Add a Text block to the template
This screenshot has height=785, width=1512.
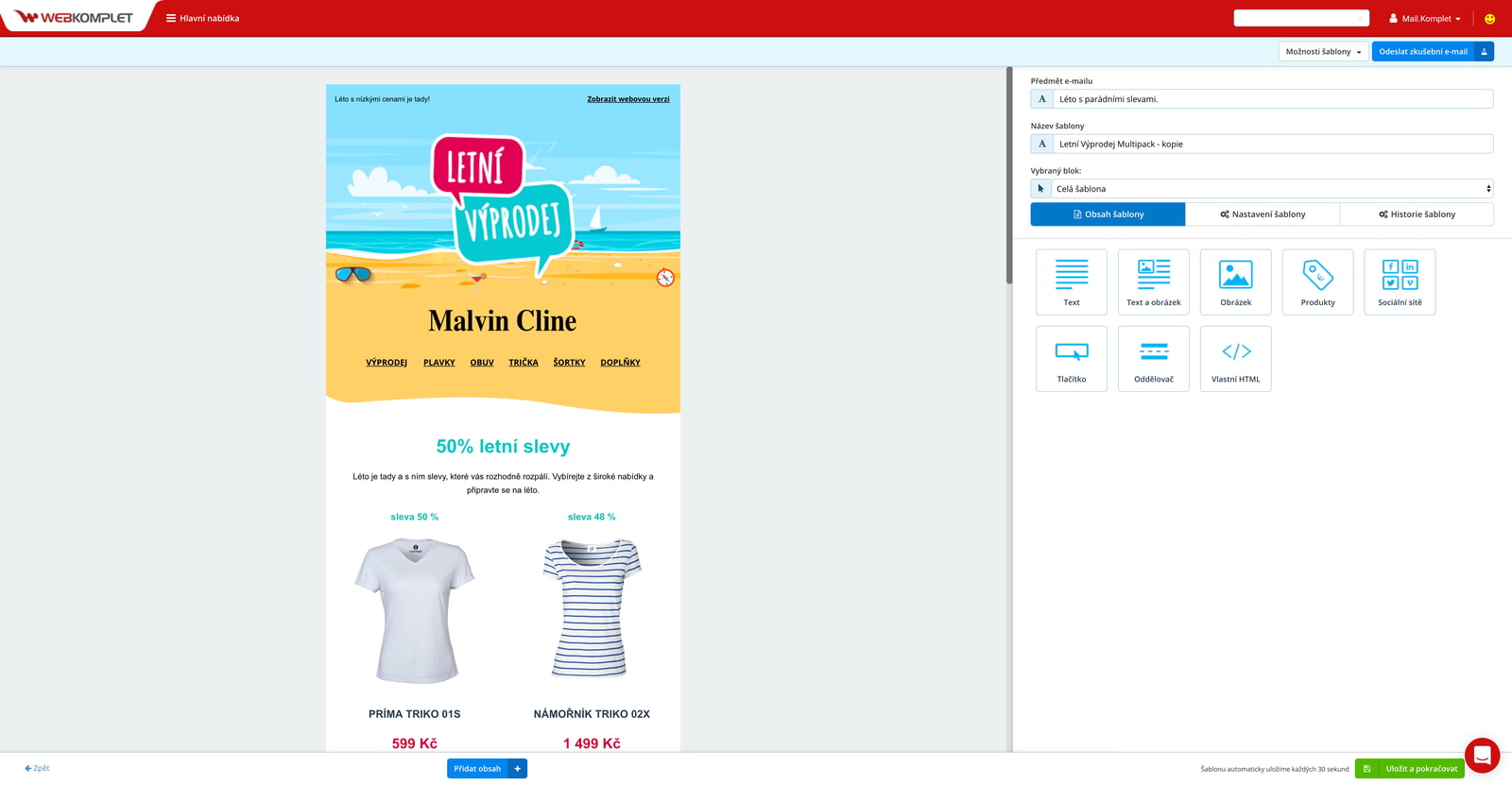(x=1071, y=282)
